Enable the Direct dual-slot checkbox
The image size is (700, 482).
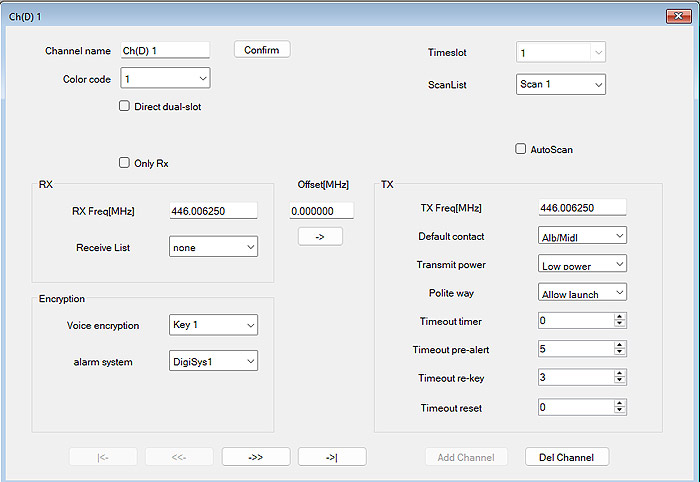(124, 106)
